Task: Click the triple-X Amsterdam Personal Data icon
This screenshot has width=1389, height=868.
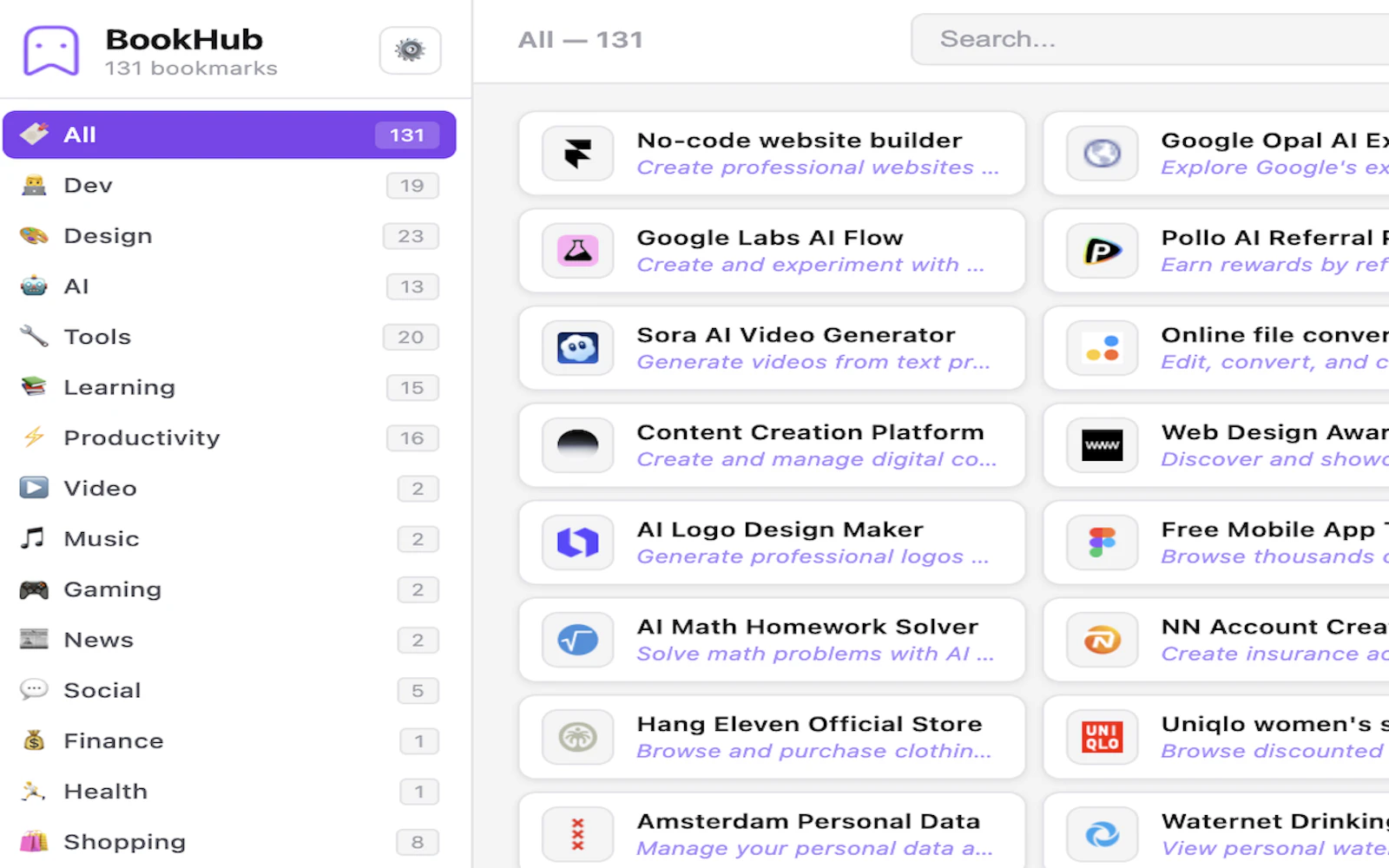Action: point(577,834)
